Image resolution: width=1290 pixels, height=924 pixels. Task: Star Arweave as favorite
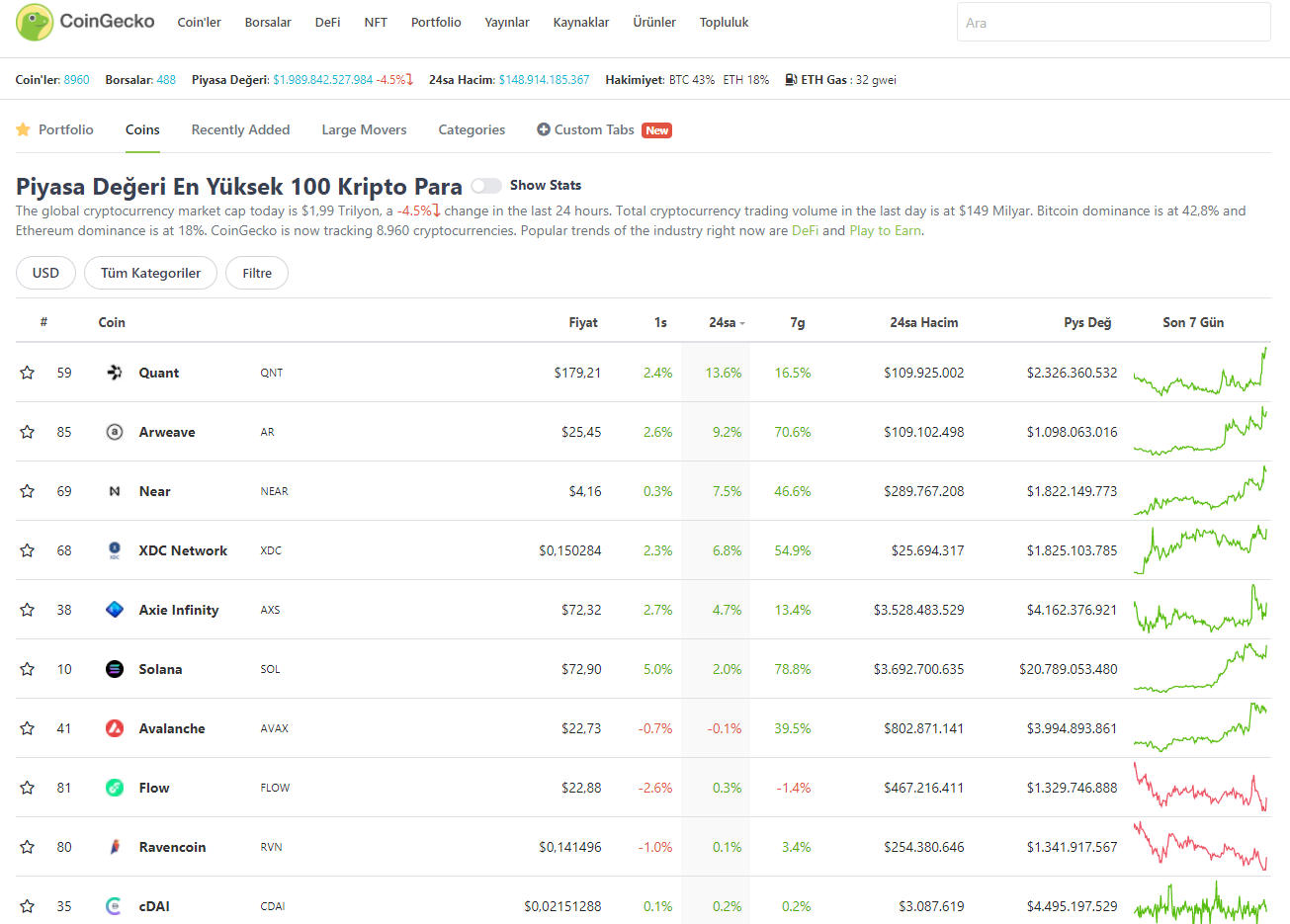pos(28,432)
